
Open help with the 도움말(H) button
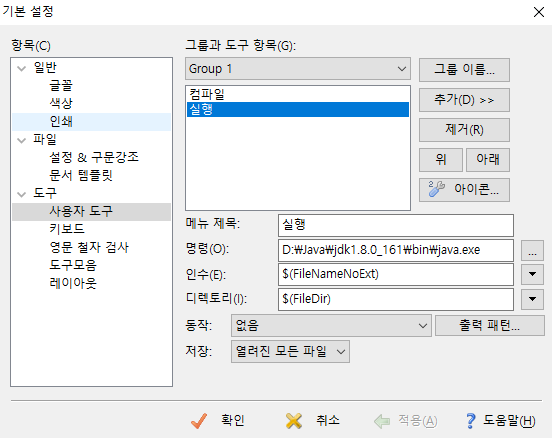pyautogui.click(x=501, y=420)
